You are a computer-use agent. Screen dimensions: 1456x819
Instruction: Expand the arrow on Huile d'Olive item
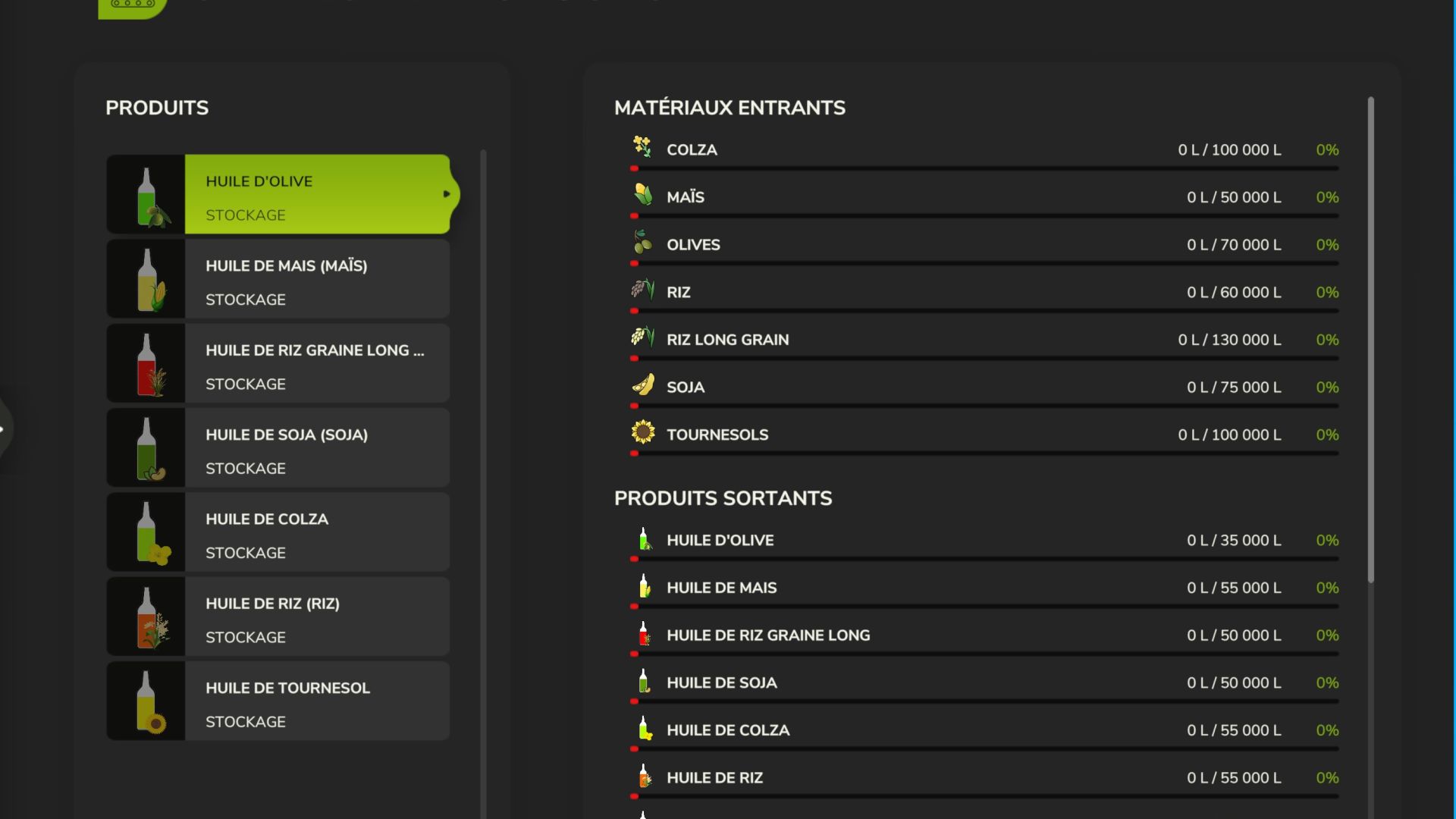pyautogui.click(x=447, y=194)
